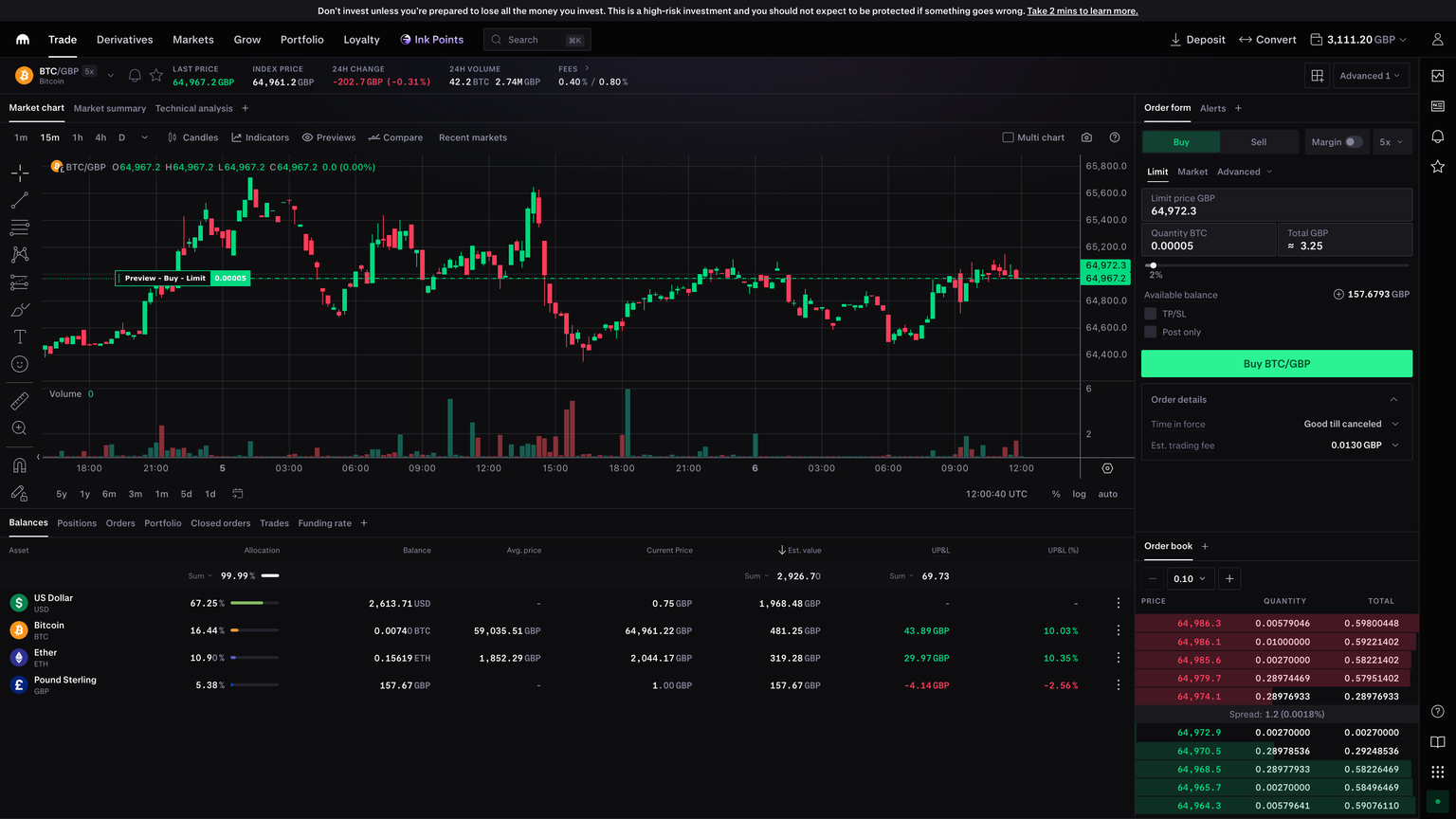Open the BTC/GBP market selector chevron
1456x819 pixels.
[111, 76]
